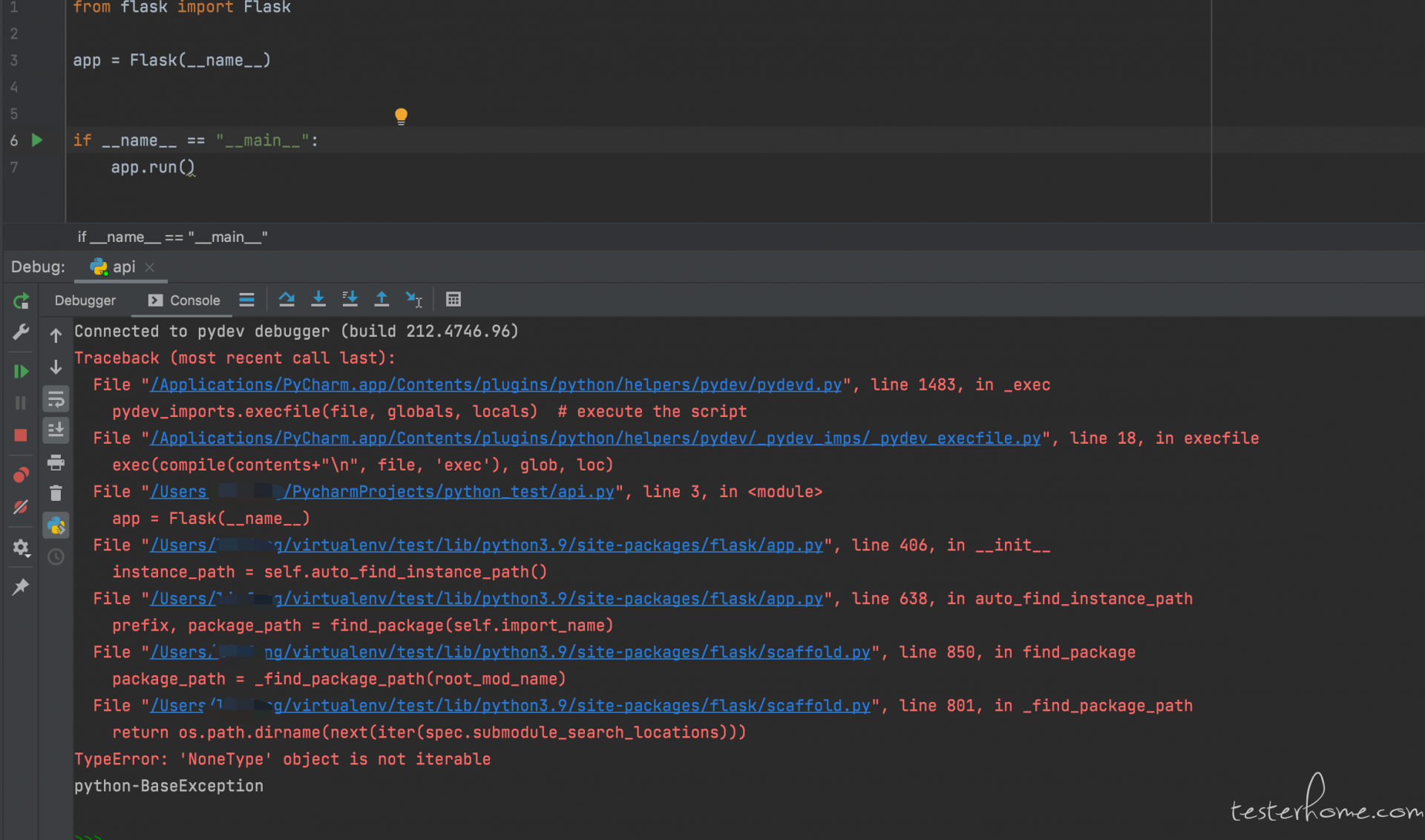Click from flask import Flask line
This screenshot has width=1425, height=840.
point(182,7)
